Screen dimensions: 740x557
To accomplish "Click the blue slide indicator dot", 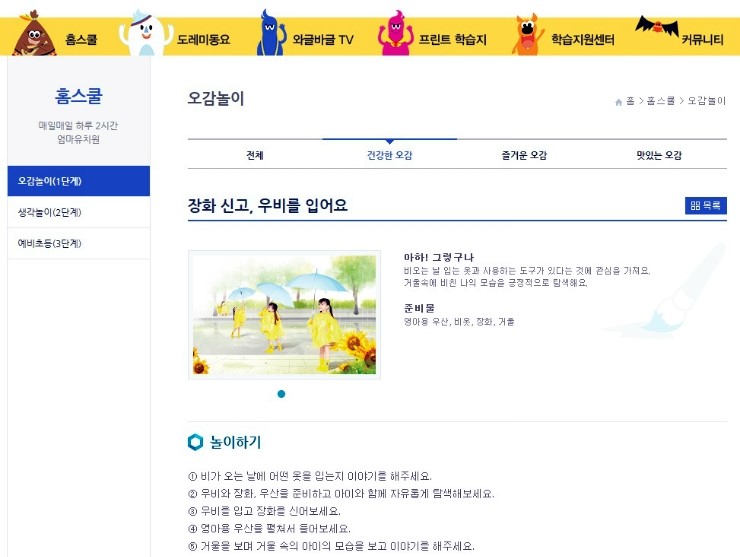I will point(281,394).
